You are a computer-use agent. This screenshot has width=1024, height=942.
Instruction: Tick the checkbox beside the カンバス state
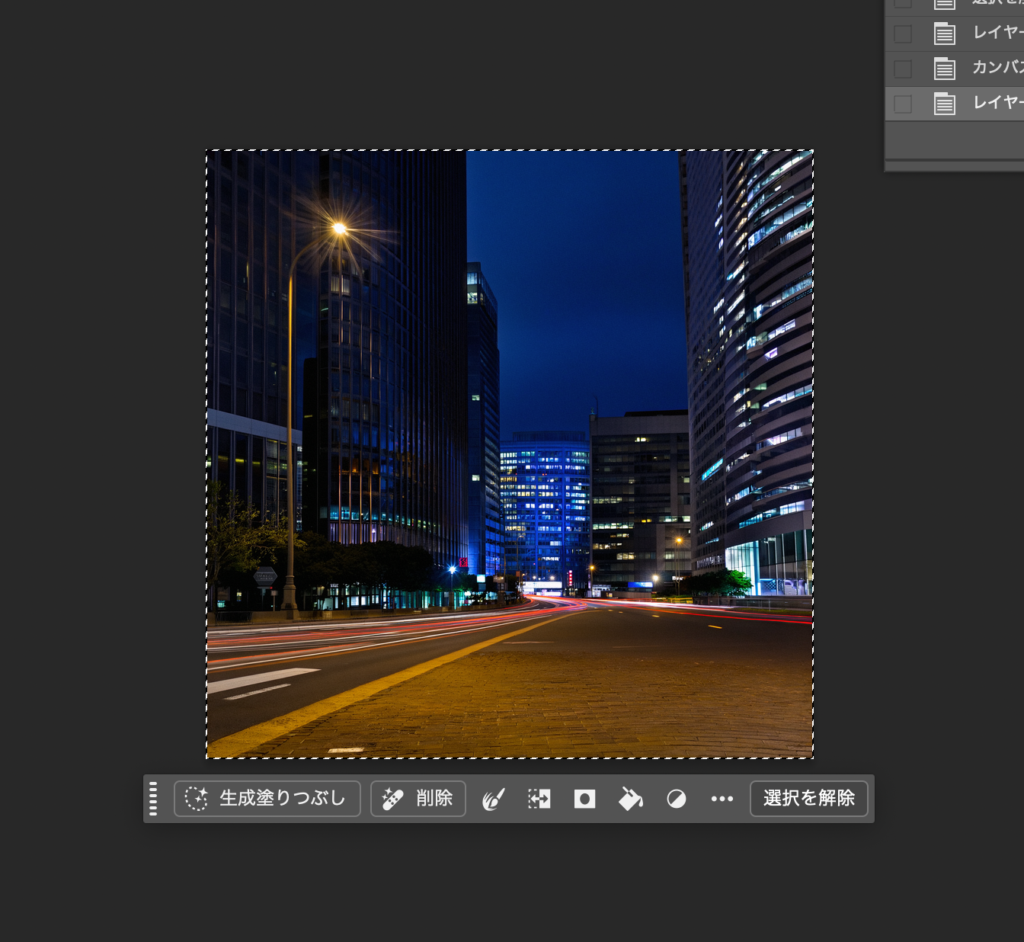pos(903,69)
